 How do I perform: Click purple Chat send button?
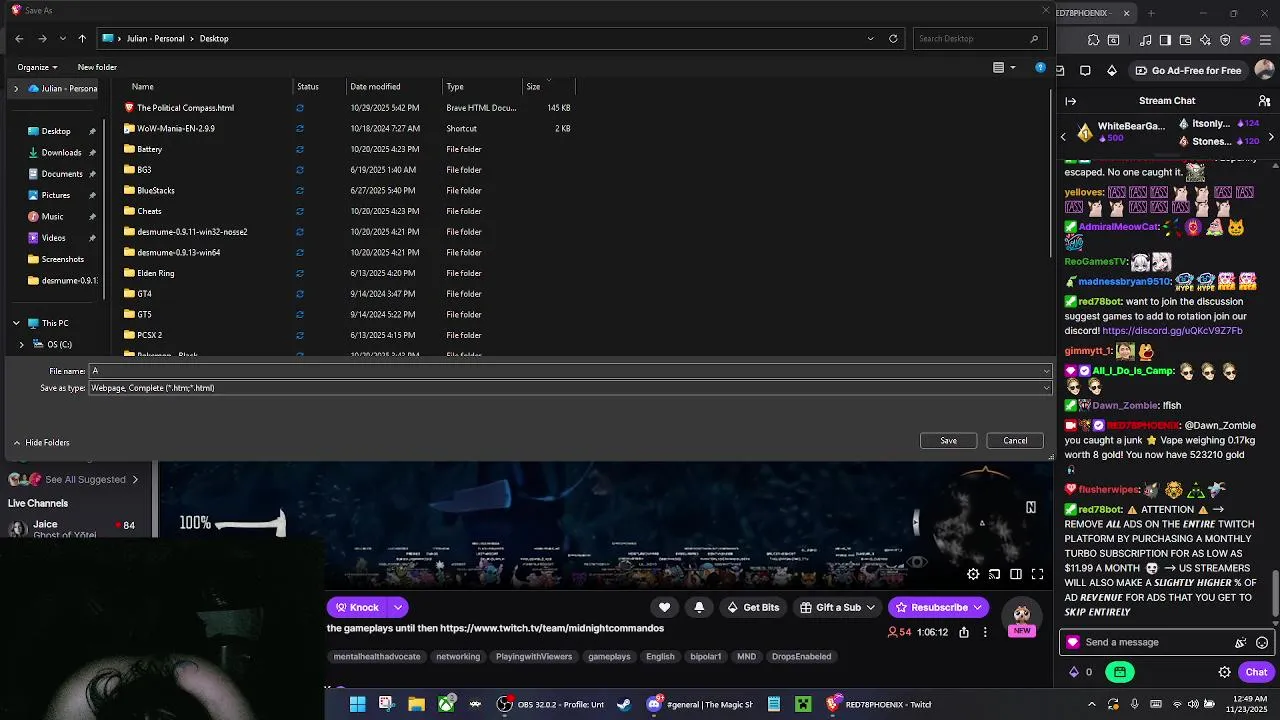point(1256,672)
